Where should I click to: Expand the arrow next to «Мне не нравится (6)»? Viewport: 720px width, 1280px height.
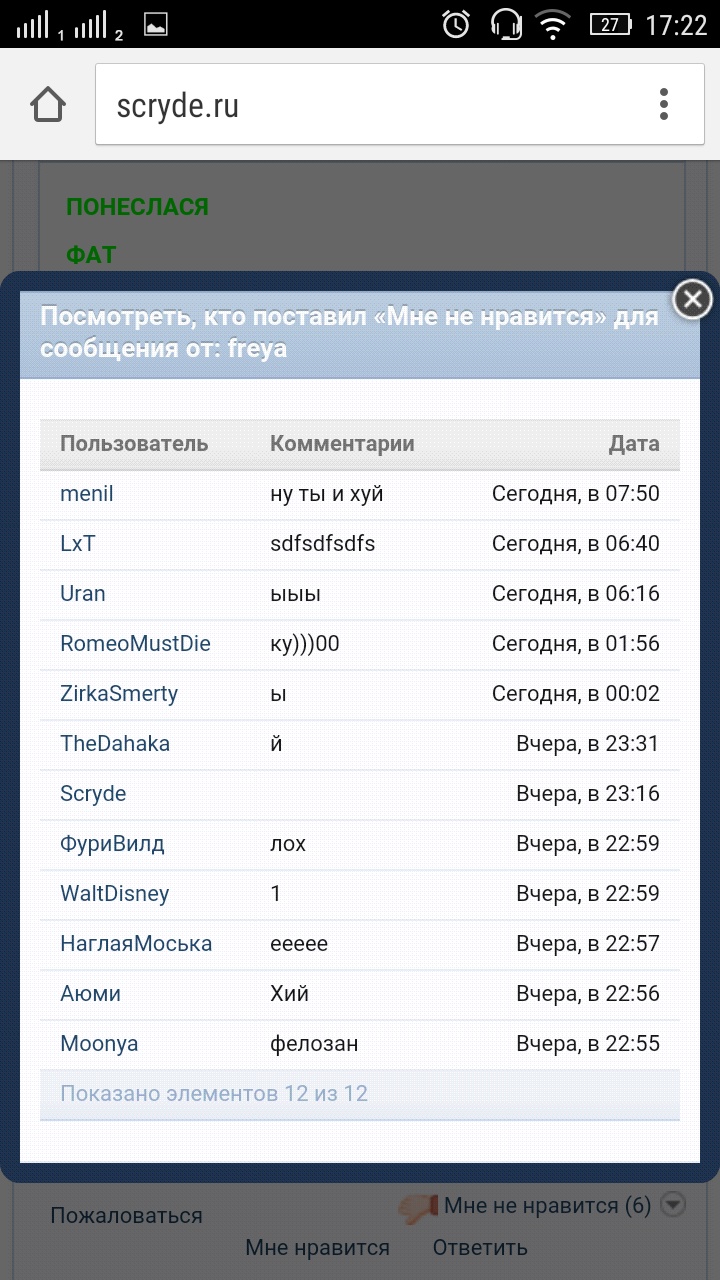pyautogui.click(x=672, y=1205)
